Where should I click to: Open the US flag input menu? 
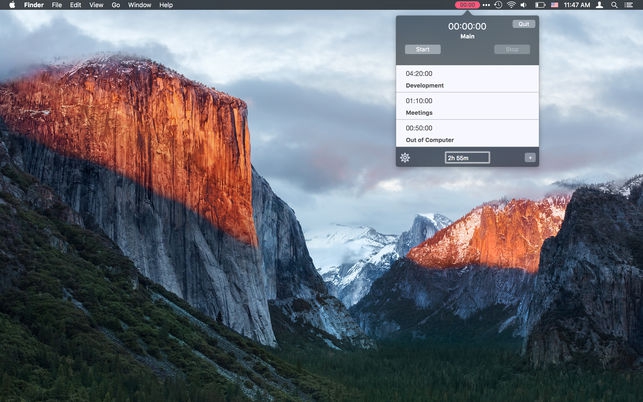[x=554, y=5]
